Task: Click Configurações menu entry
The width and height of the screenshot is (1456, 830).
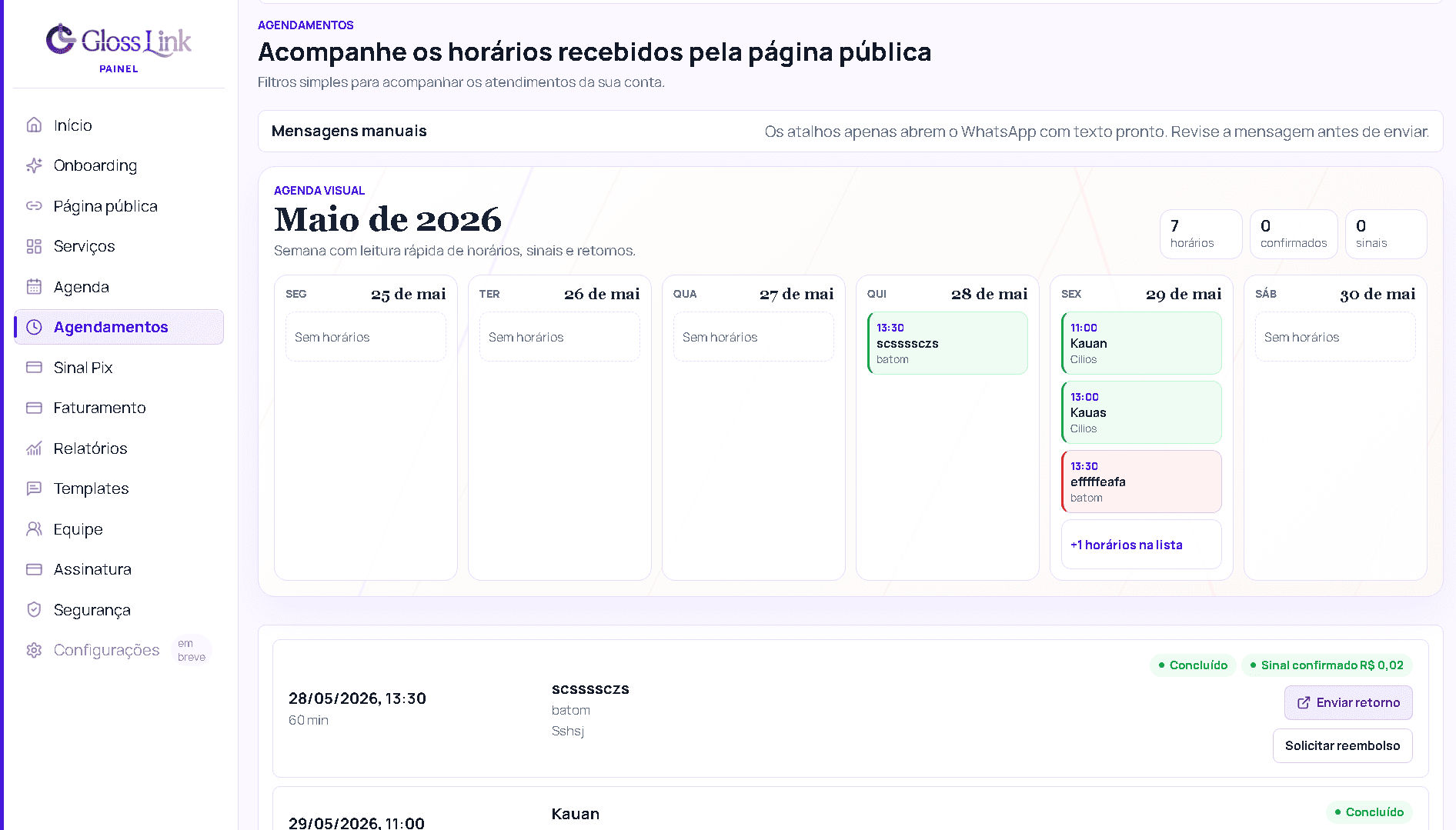Action: [119, 650]
